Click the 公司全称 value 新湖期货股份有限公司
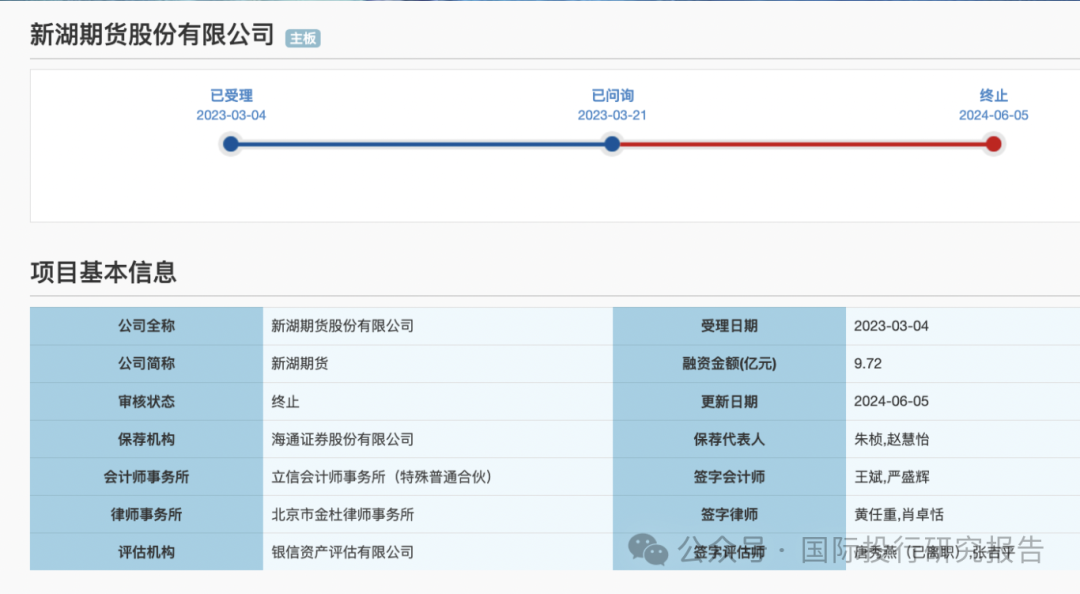Viewport: 1080px width, 594px height. 438,326
